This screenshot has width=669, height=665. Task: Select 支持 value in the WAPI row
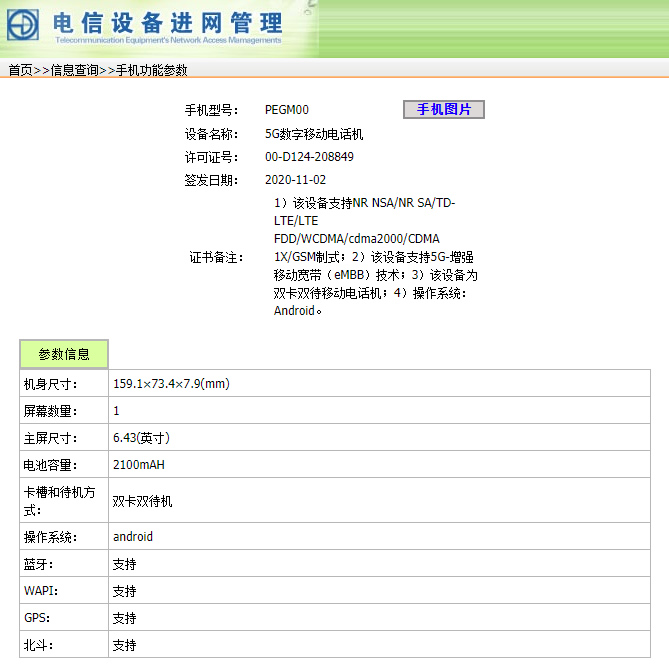(124, 591)
